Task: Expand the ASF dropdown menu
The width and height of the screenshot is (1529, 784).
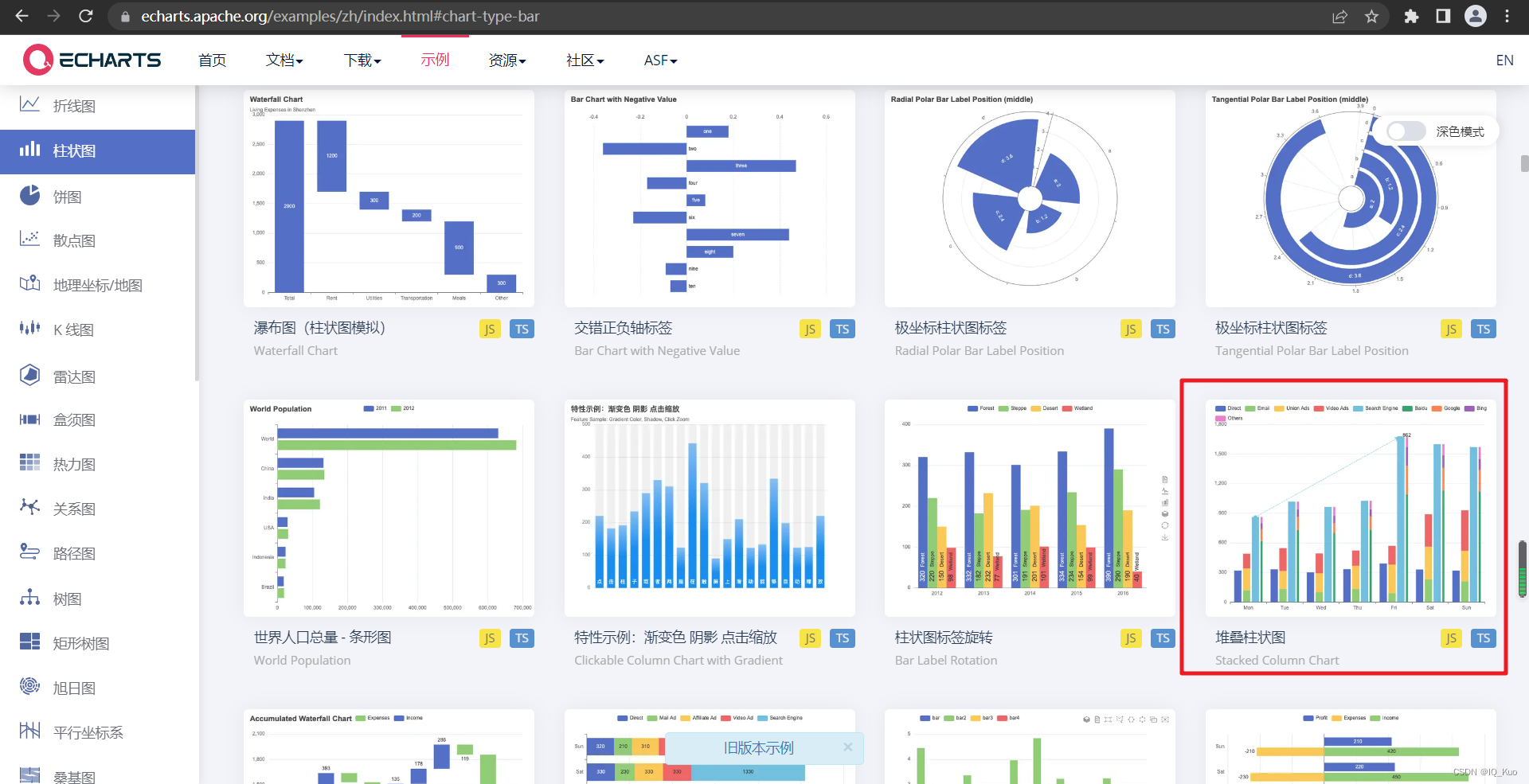Action: tap(660, 60)
